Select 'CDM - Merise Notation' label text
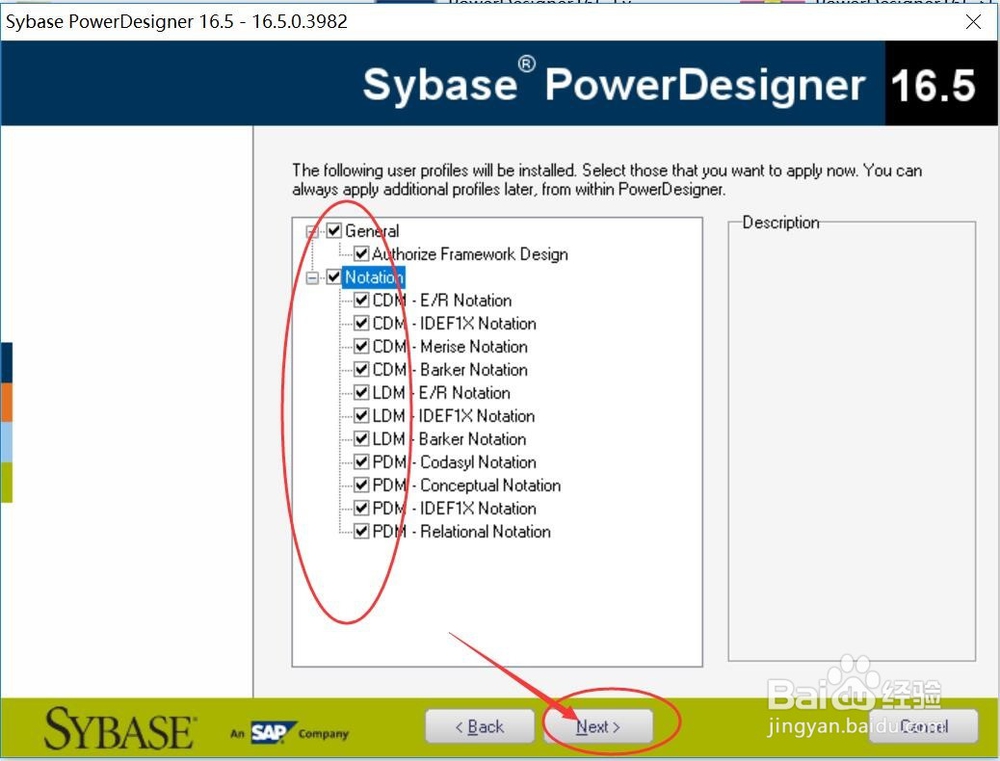The image size is (1000, 761). [450, 346]
